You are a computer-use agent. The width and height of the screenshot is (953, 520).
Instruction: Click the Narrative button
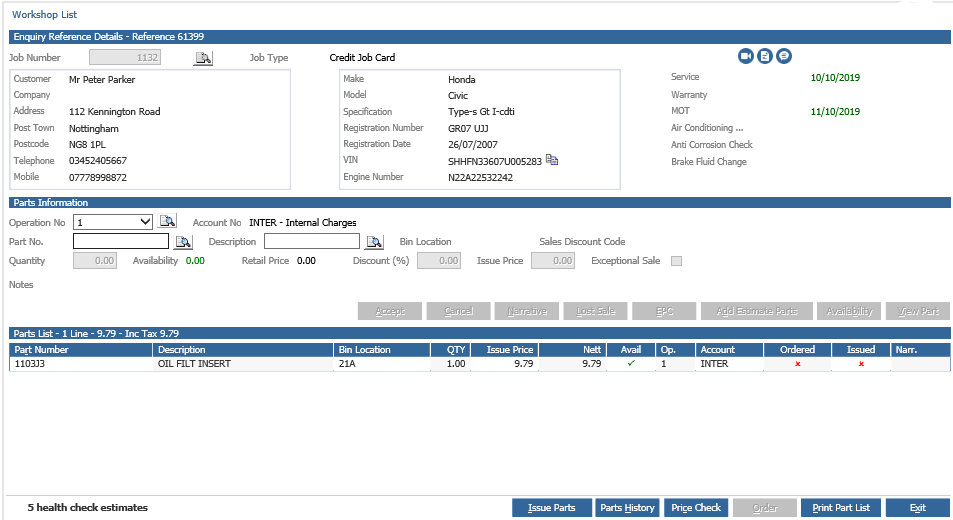[527, 311]
